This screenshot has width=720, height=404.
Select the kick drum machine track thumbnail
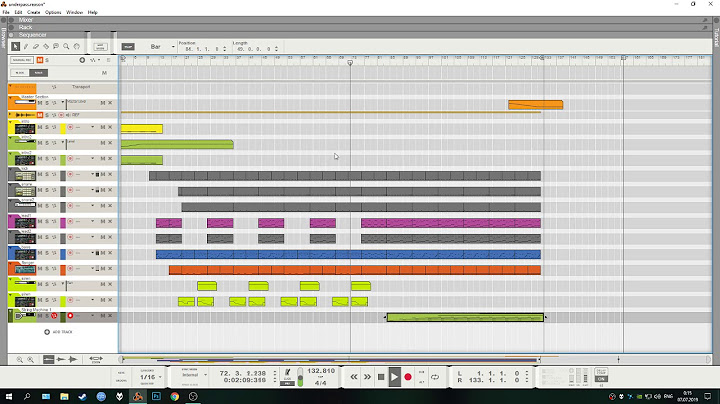click(x=25, y=176)
